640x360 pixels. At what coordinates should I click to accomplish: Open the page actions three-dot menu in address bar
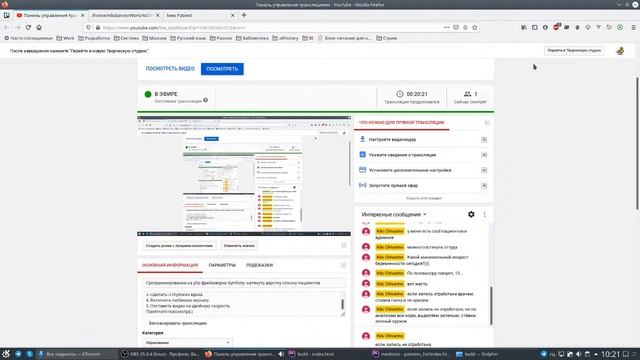[x=447, y=27]
